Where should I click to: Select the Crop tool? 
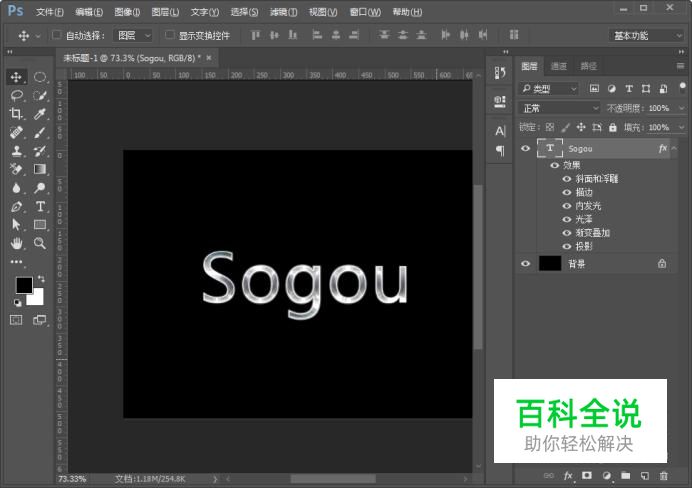point(16,114)
